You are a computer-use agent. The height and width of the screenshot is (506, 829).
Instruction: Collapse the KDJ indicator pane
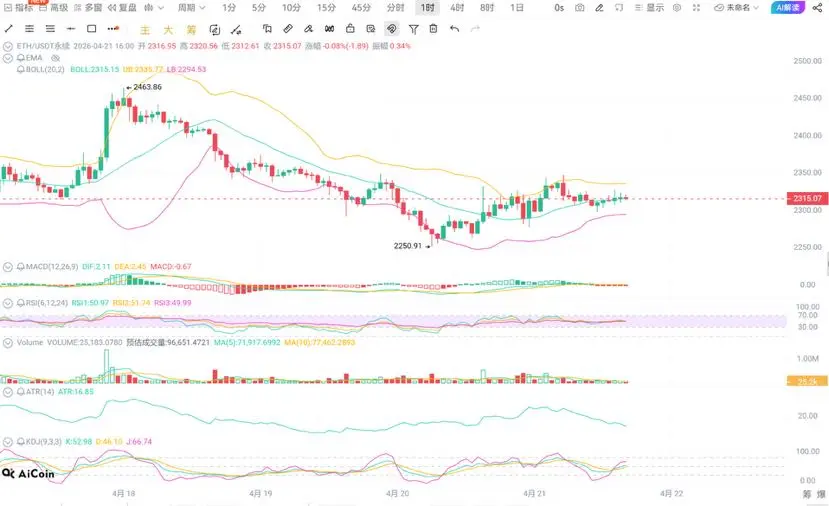(x=7, y=441)
